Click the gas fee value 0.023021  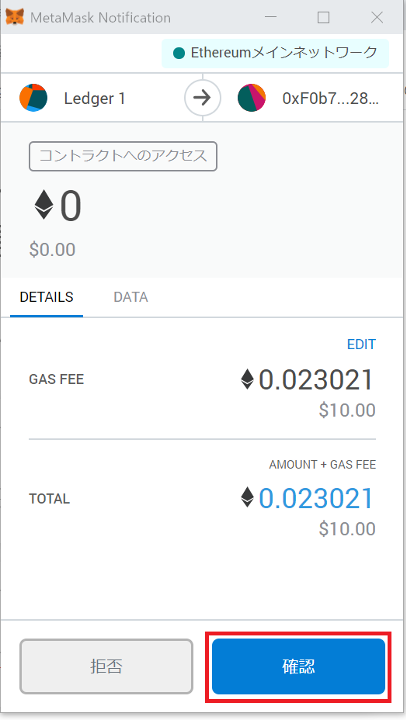[x=316, y=380]
